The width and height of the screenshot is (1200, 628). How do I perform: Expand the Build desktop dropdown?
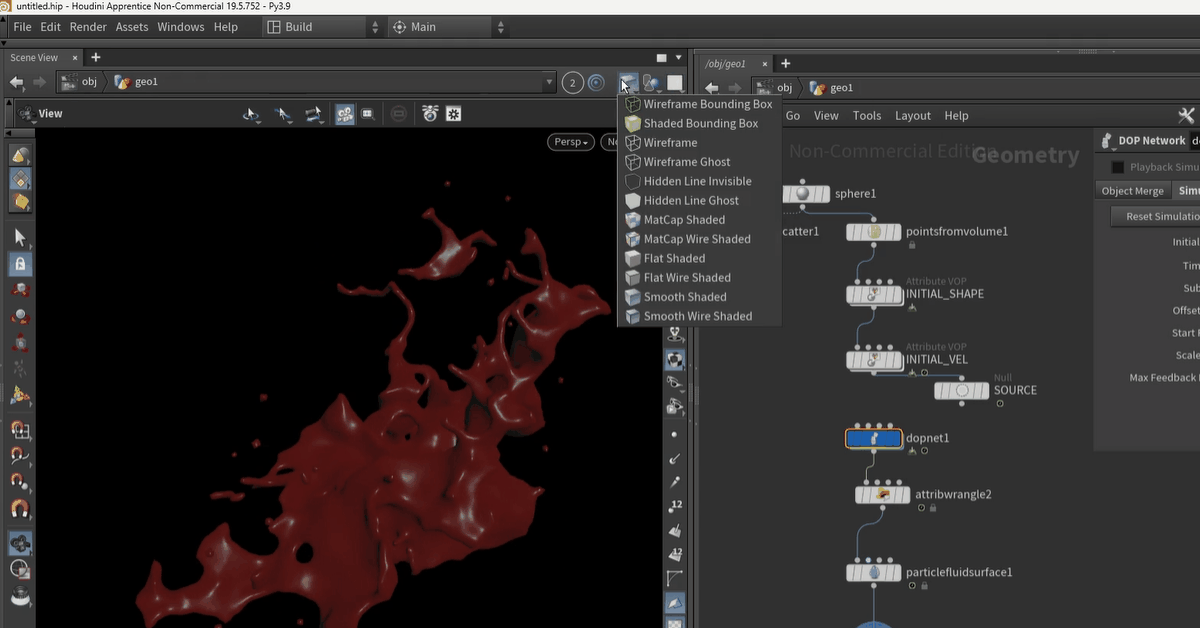[x=374, y=27]
